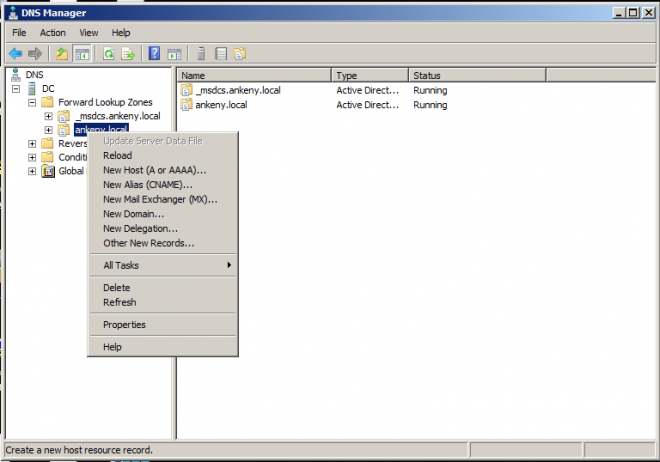Screen dimensions: 660x462
Task: Maximize the DNS Manager window
Action: [x=633, y=13]
